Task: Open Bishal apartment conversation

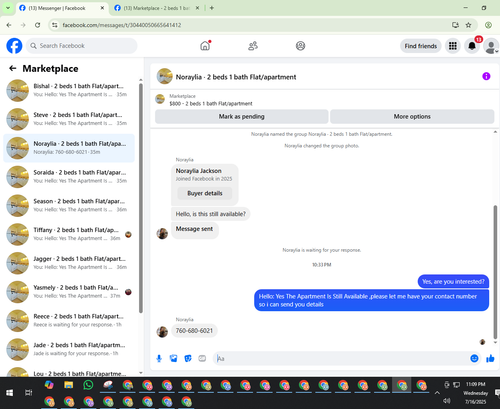Action: coord(69,90)
